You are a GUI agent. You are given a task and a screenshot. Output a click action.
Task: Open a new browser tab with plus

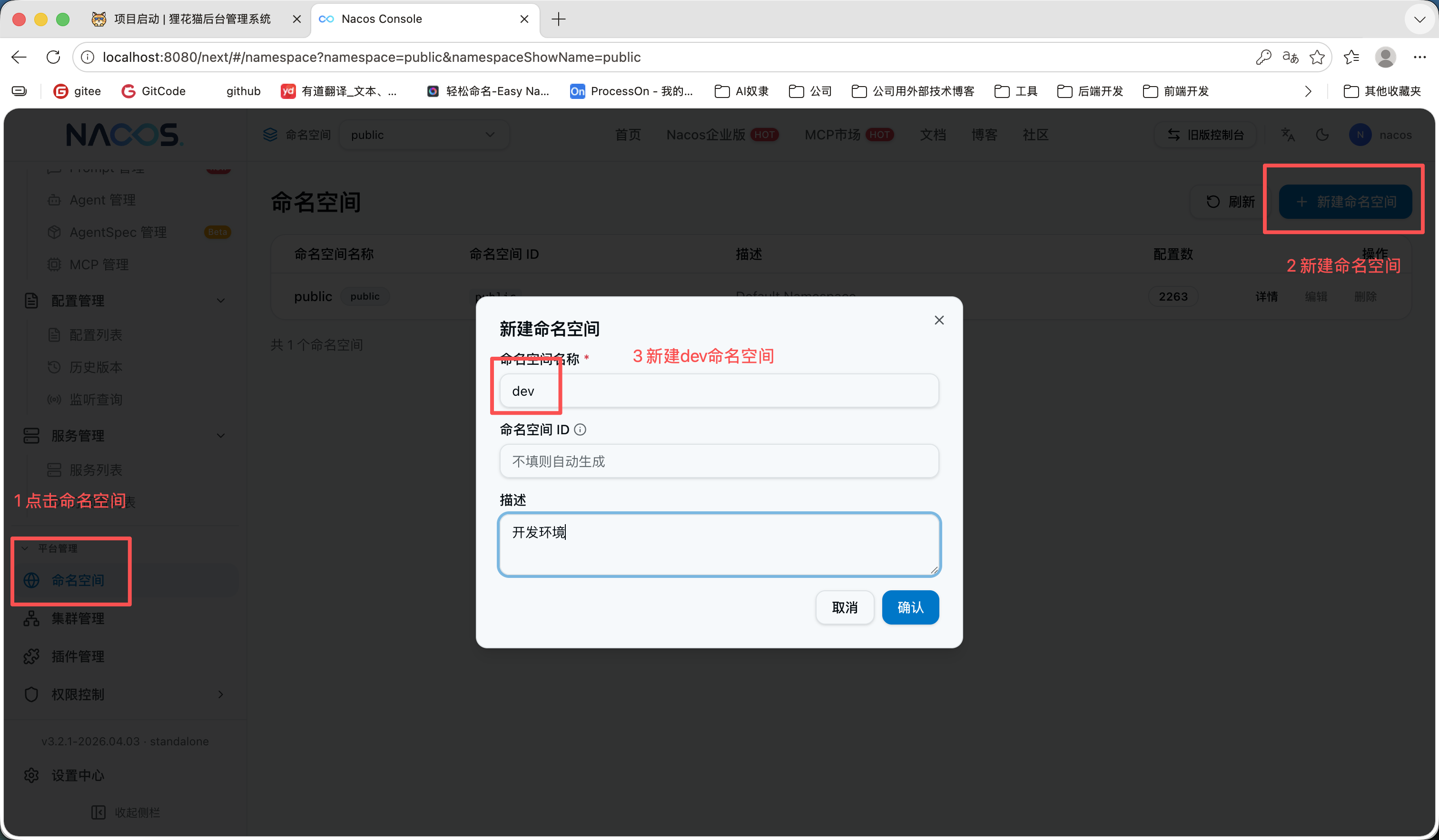click(x=559, y=19)
